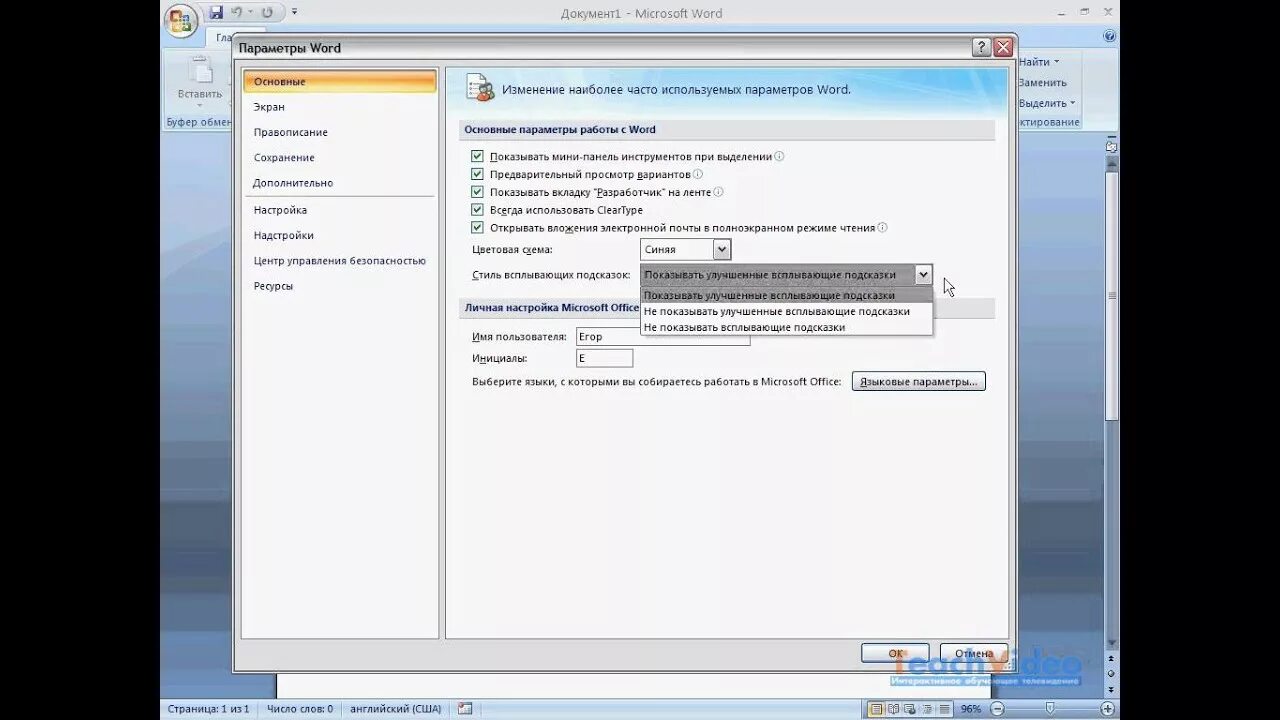Viewport: 1280px width, 720px height.
Task: Select Не показывать улучшенные всплывающие подсказки
Action: (x=786, y=311)
